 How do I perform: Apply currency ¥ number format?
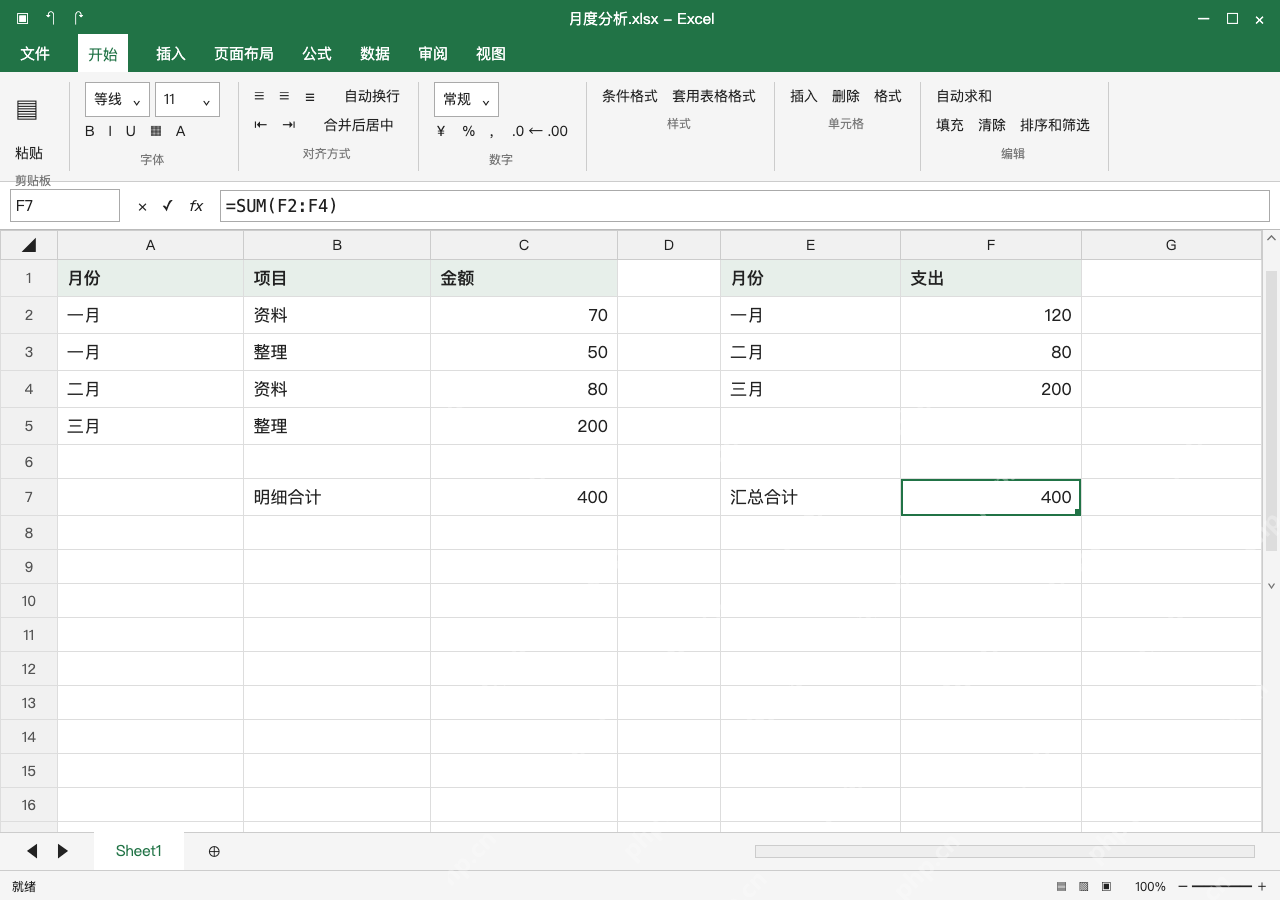point(441,131)
